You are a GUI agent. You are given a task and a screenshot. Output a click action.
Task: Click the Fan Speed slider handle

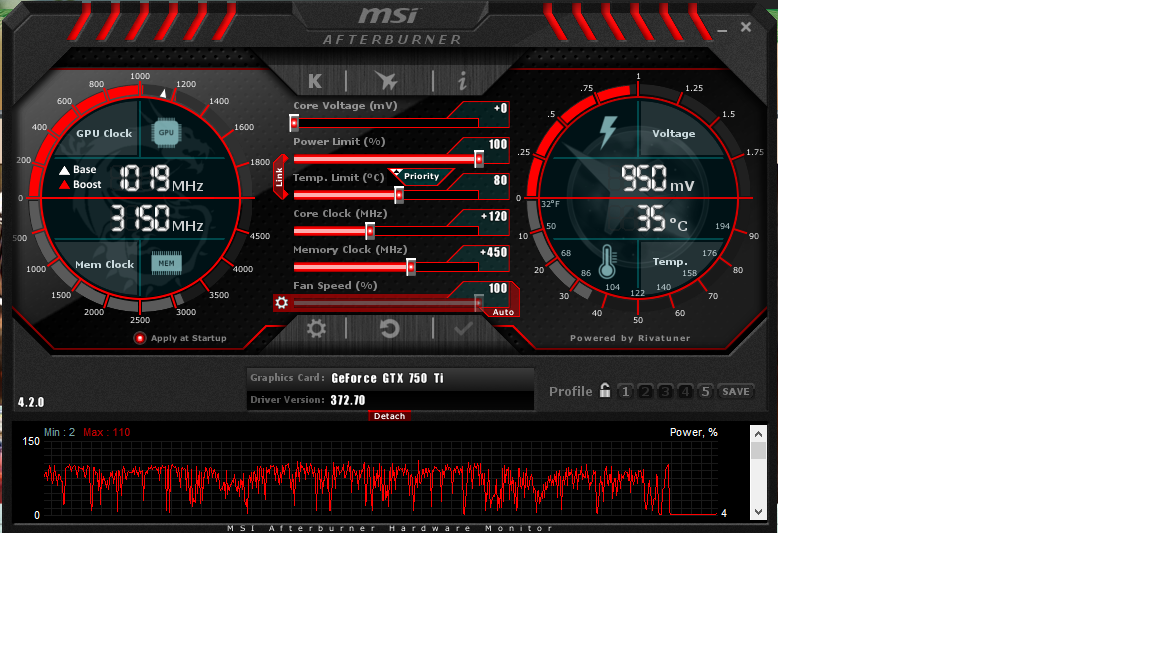(x=479, y=302)
